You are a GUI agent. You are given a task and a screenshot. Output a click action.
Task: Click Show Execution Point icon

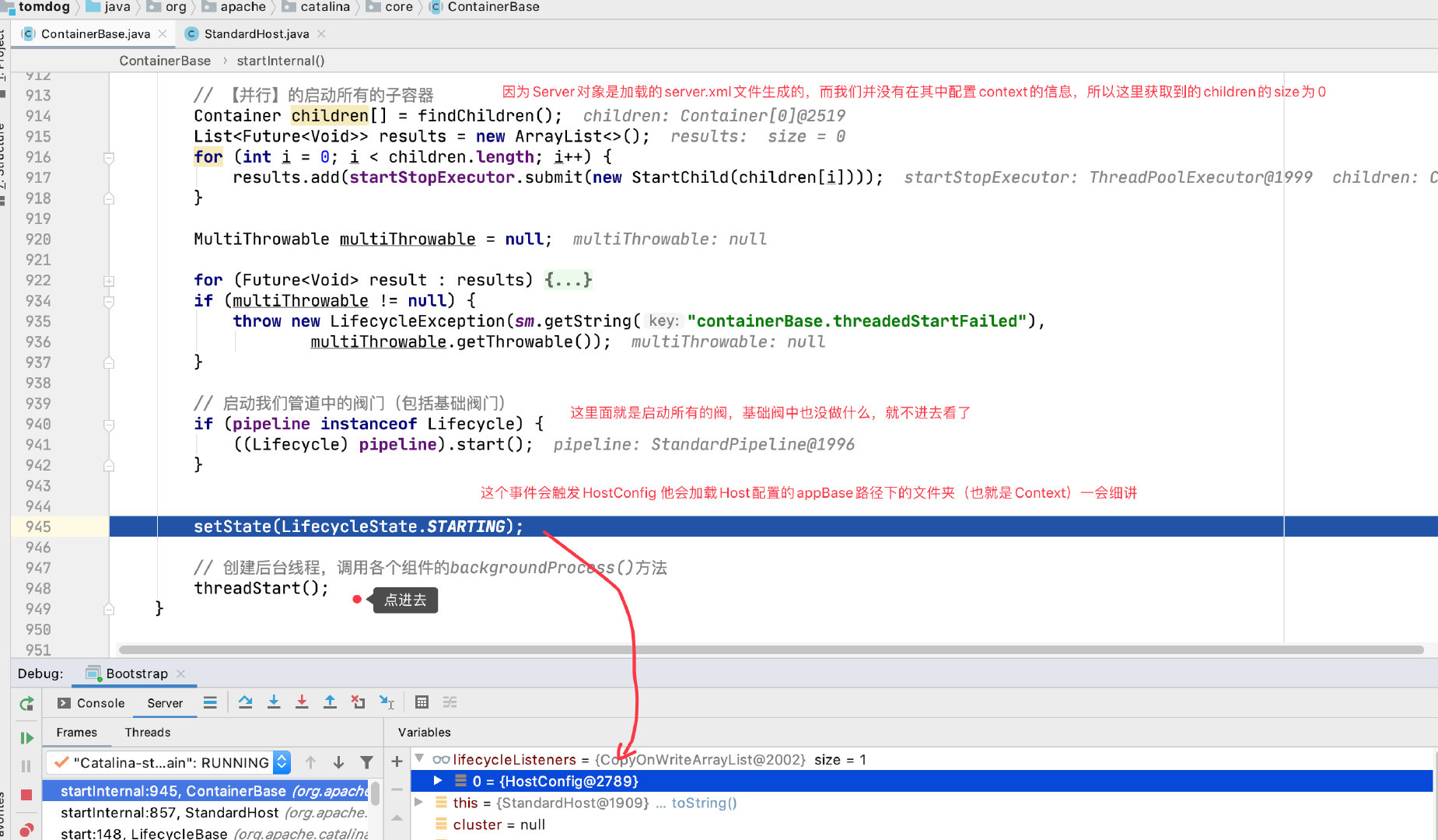pos(210,702)
